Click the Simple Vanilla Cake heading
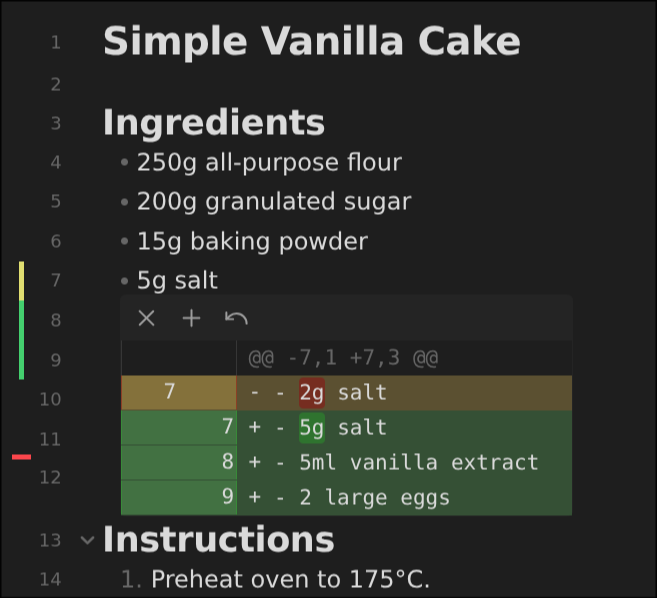Image resolution: width=657 pixels, height=598 pixels. (x=311, y=42)
